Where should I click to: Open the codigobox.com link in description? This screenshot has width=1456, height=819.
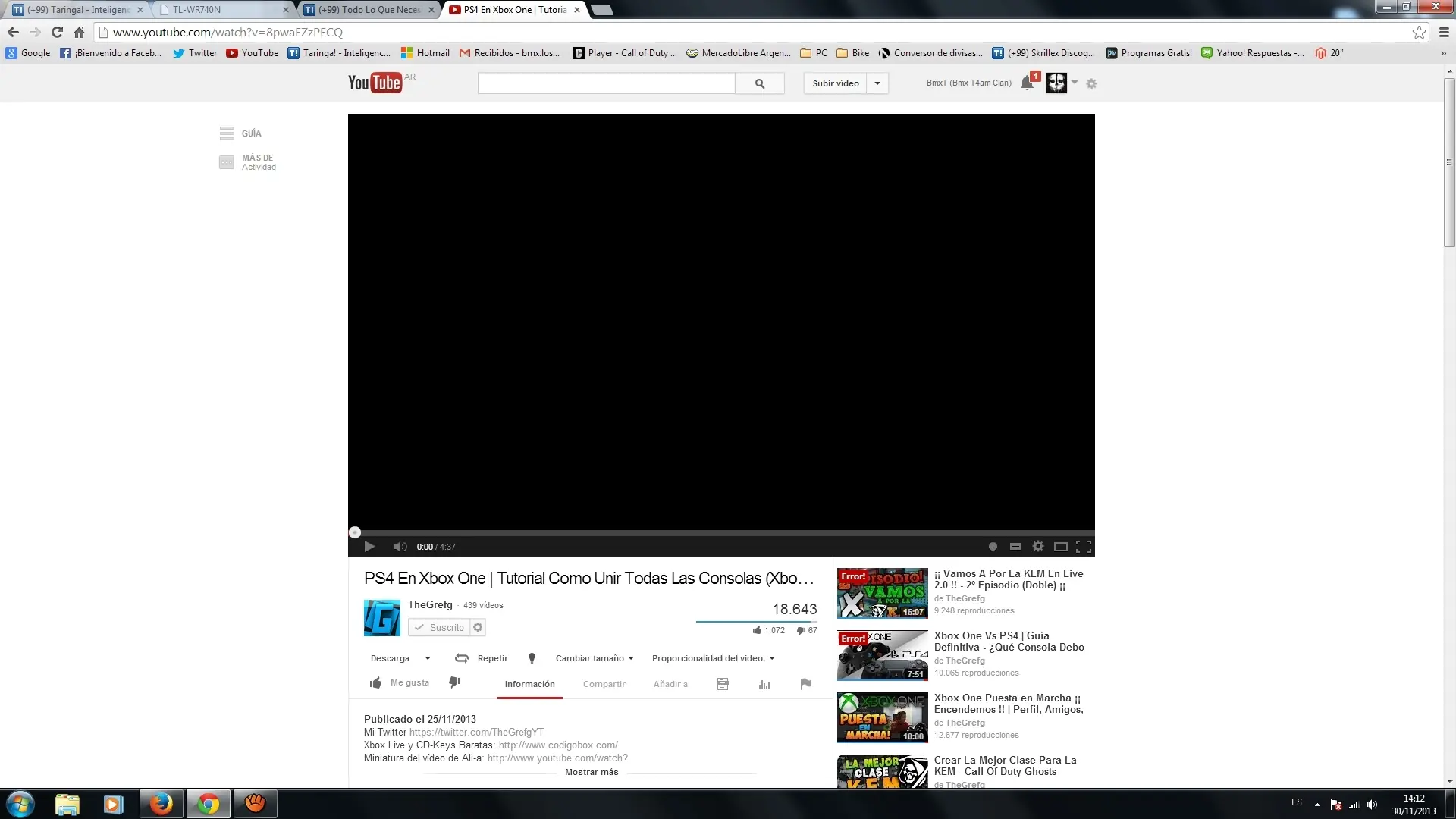(x=558, y=745)
